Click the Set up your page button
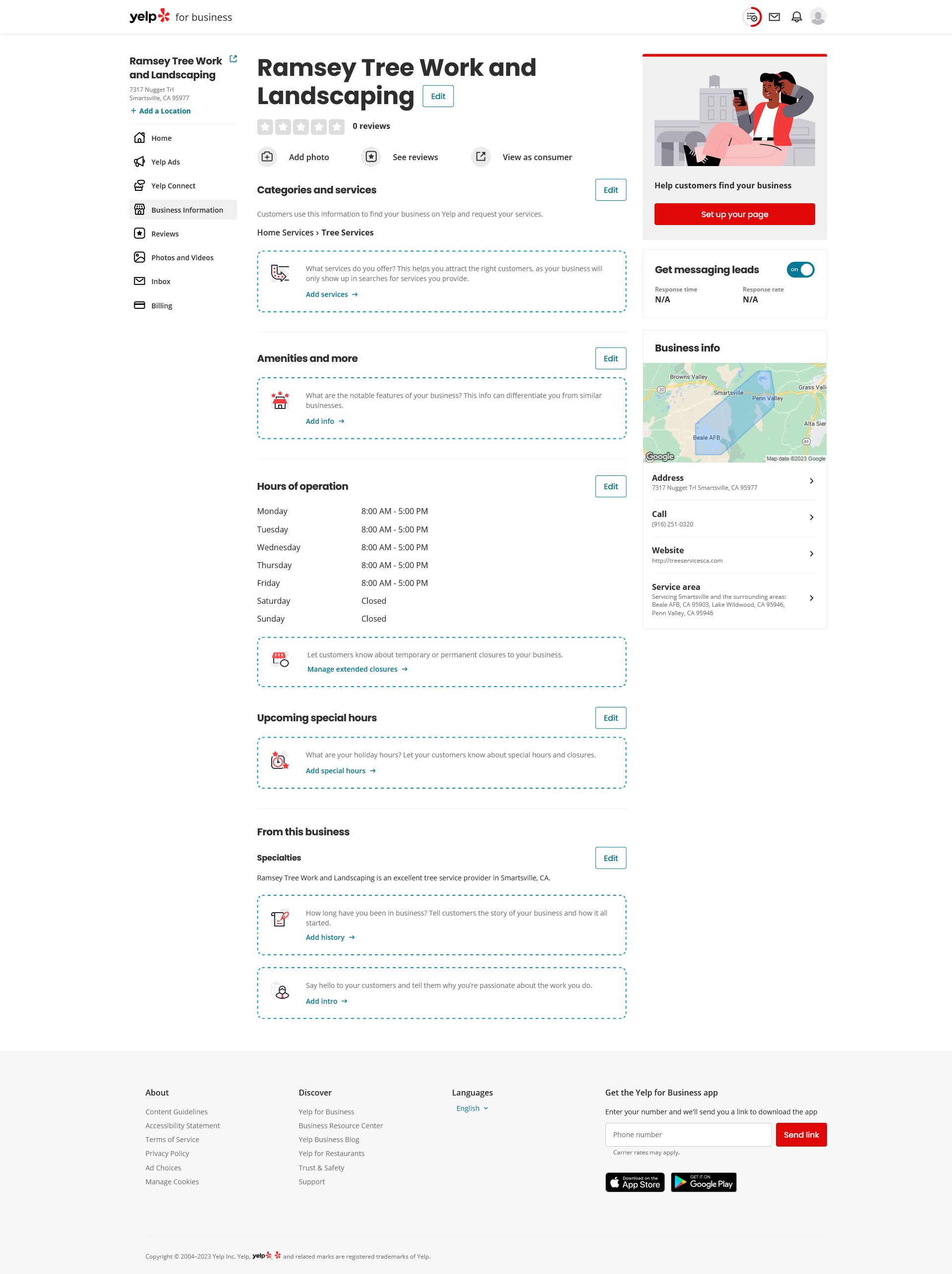The image size is (952, 1274). tap(734, 214)
